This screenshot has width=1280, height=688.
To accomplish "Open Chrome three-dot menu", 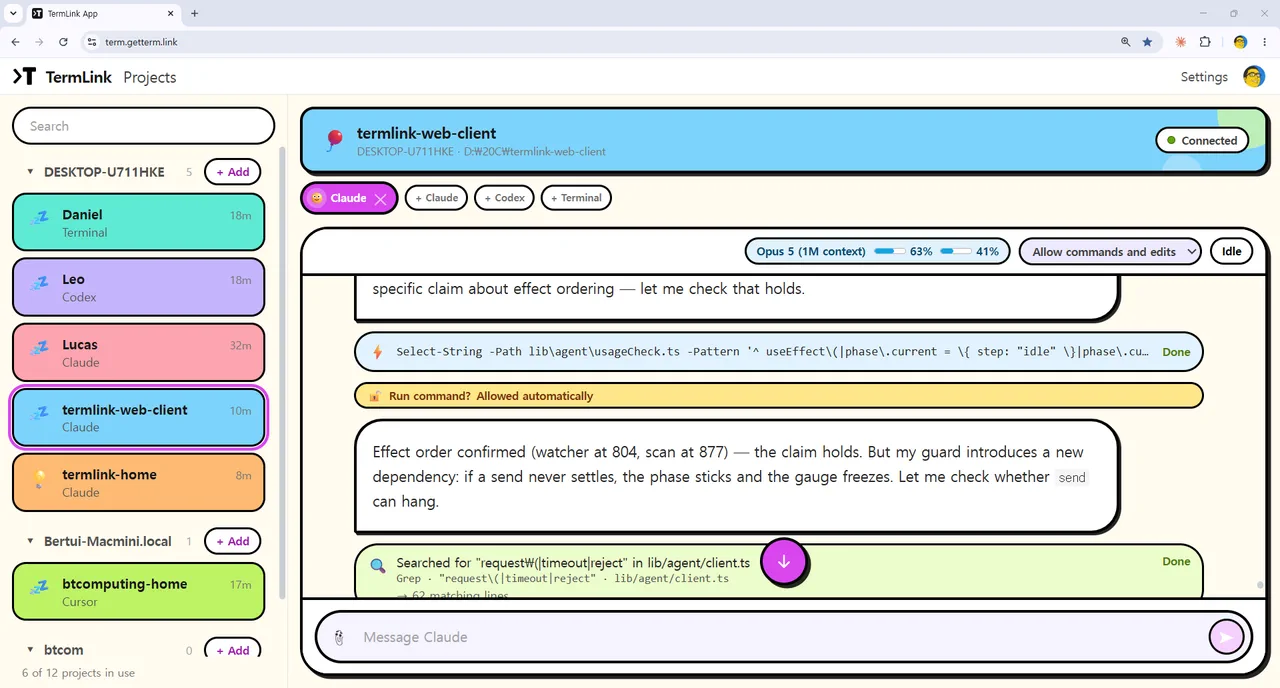I will point(1264,42).
